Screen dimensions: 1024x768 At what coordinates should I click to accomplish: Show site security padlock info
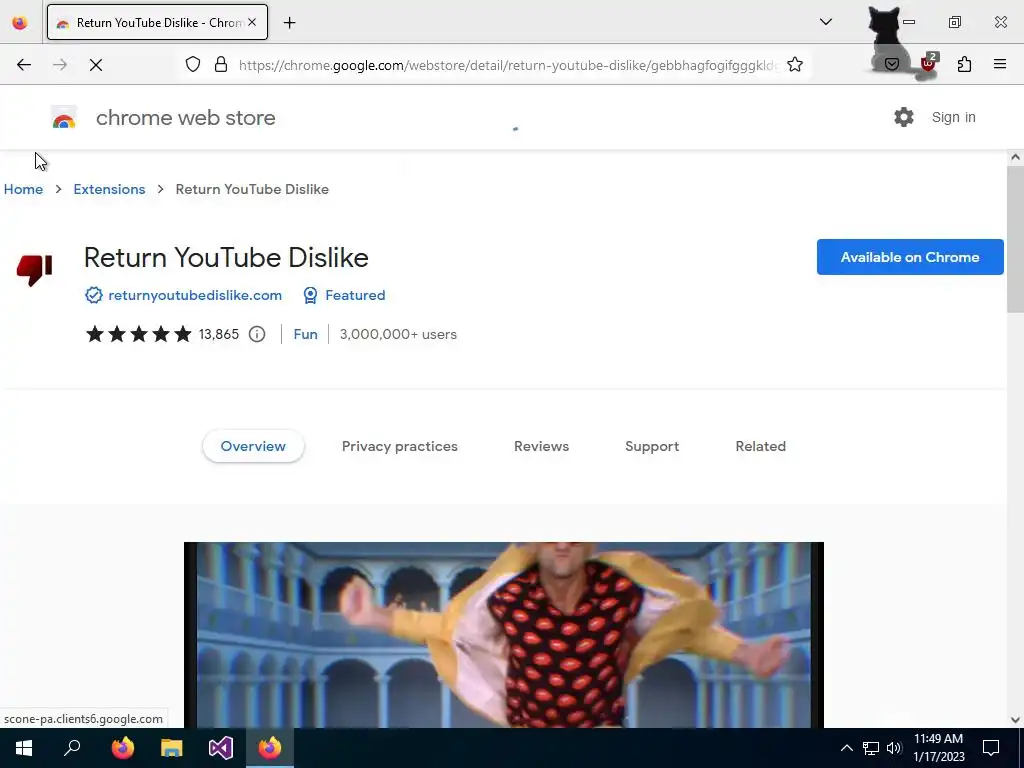(221, 64)
